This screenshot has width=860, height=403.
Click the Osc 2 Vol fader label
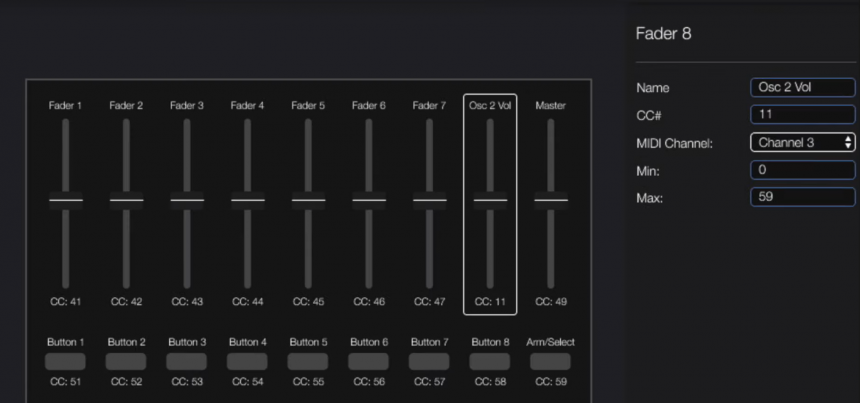click(x=490, y=105)
